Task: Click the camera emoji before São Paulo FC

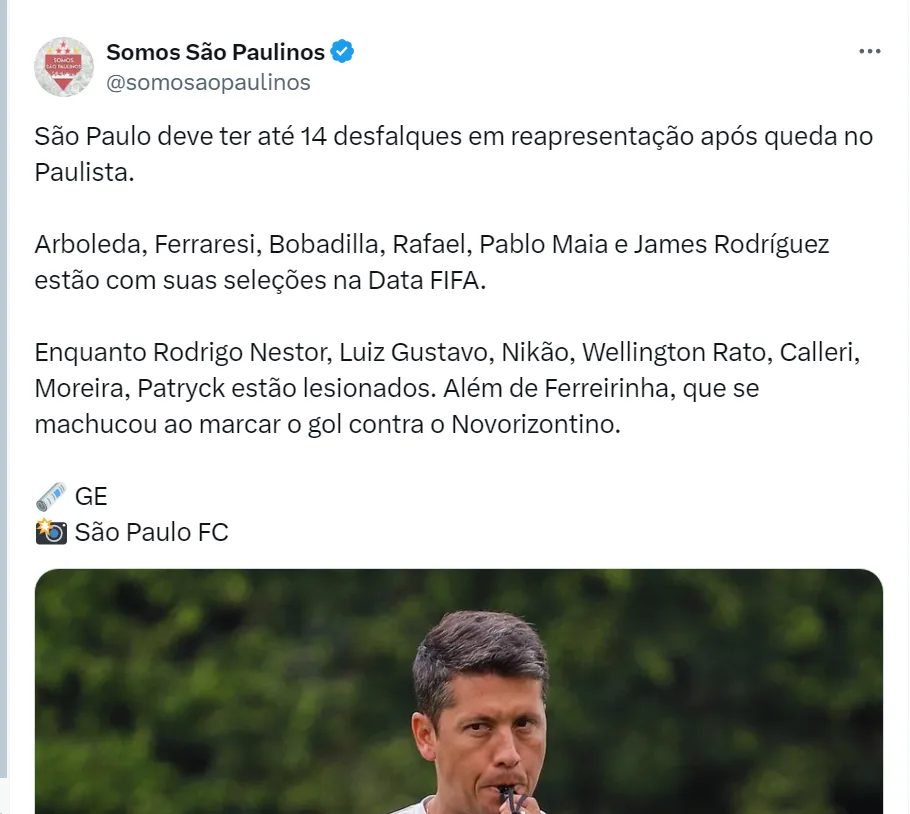Action: coord(51,532)
